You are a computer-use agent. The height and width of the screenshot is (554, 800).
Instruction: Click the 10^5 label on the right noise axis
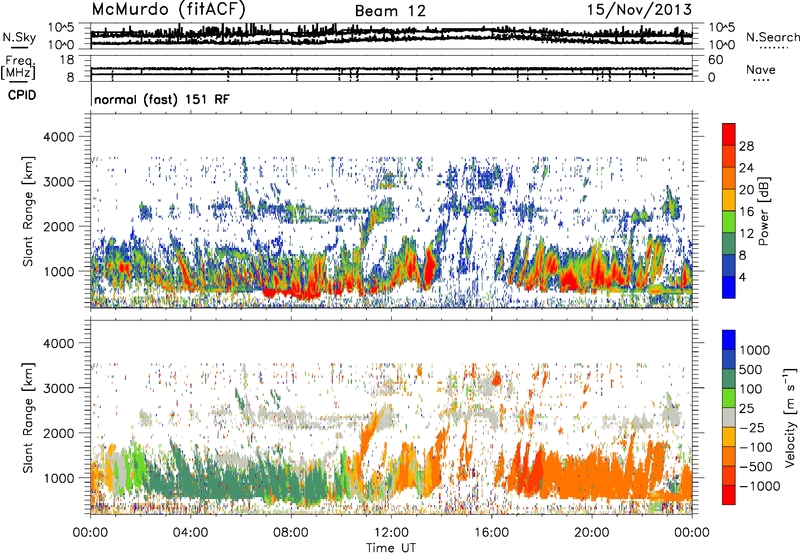tap(722, 27)
